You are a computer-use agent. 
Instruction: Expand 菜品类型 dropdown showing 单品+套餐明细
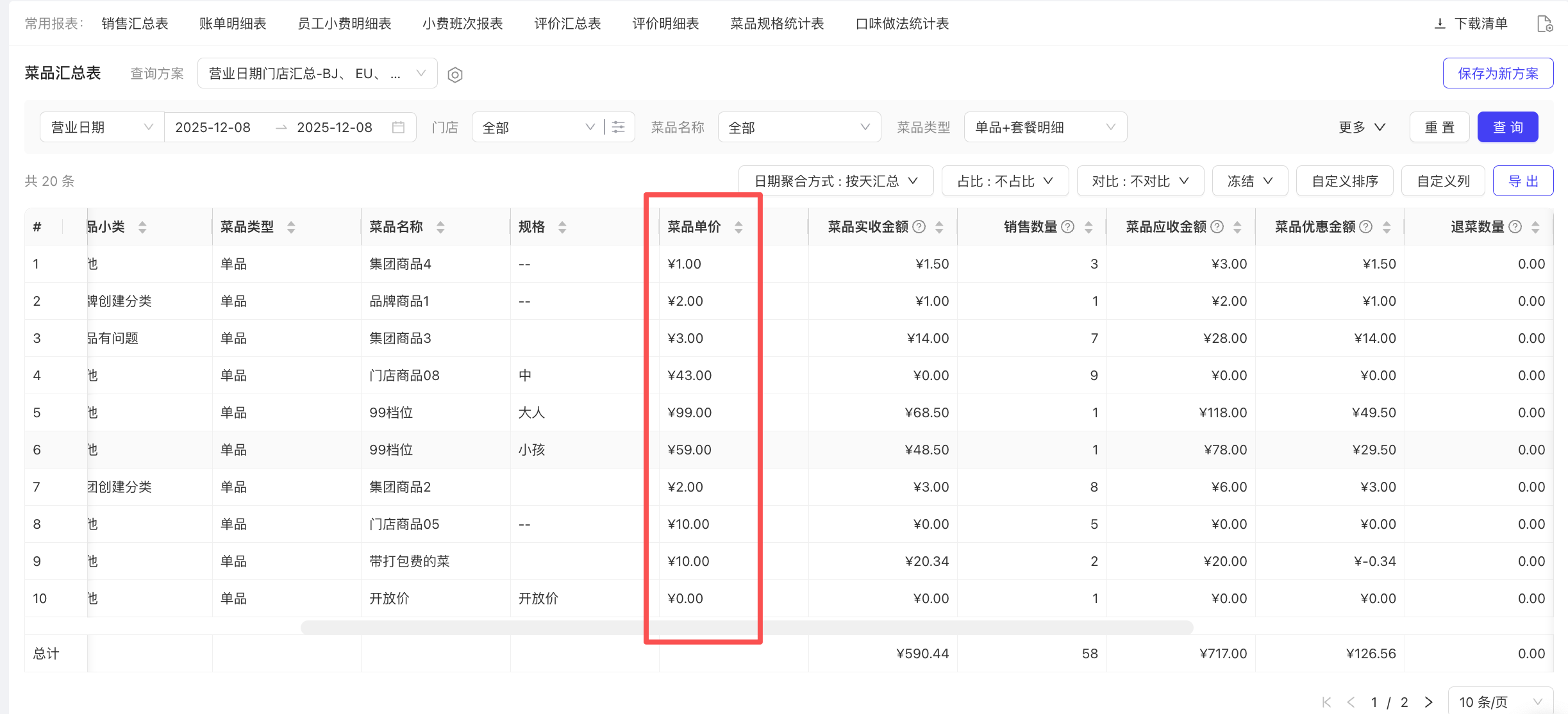click(1045, 127)
